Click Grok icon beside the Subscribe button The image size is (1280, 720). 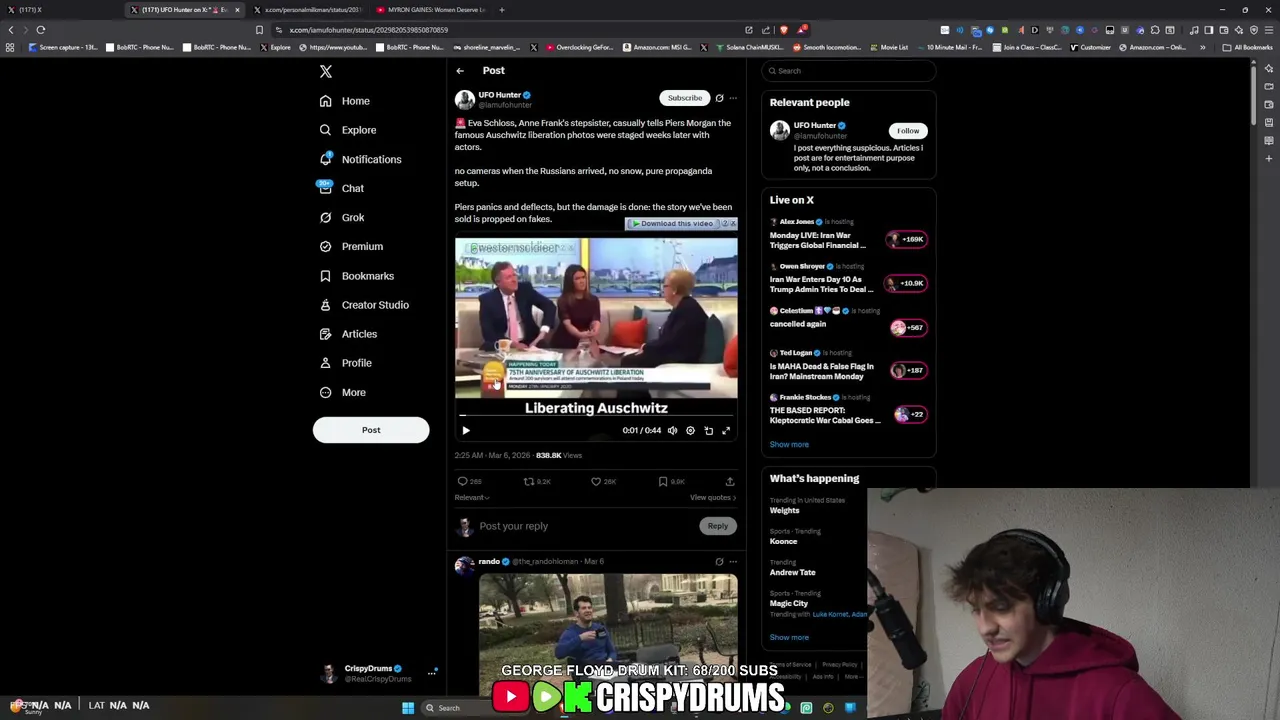click(719, 98)
